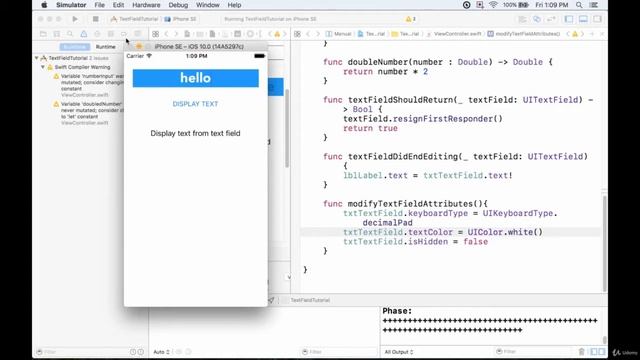Image resolution: width=640 pixels, height=360 pixels.
Task: Click the code editor vertical scrollbar
Action: coord(604,243)
